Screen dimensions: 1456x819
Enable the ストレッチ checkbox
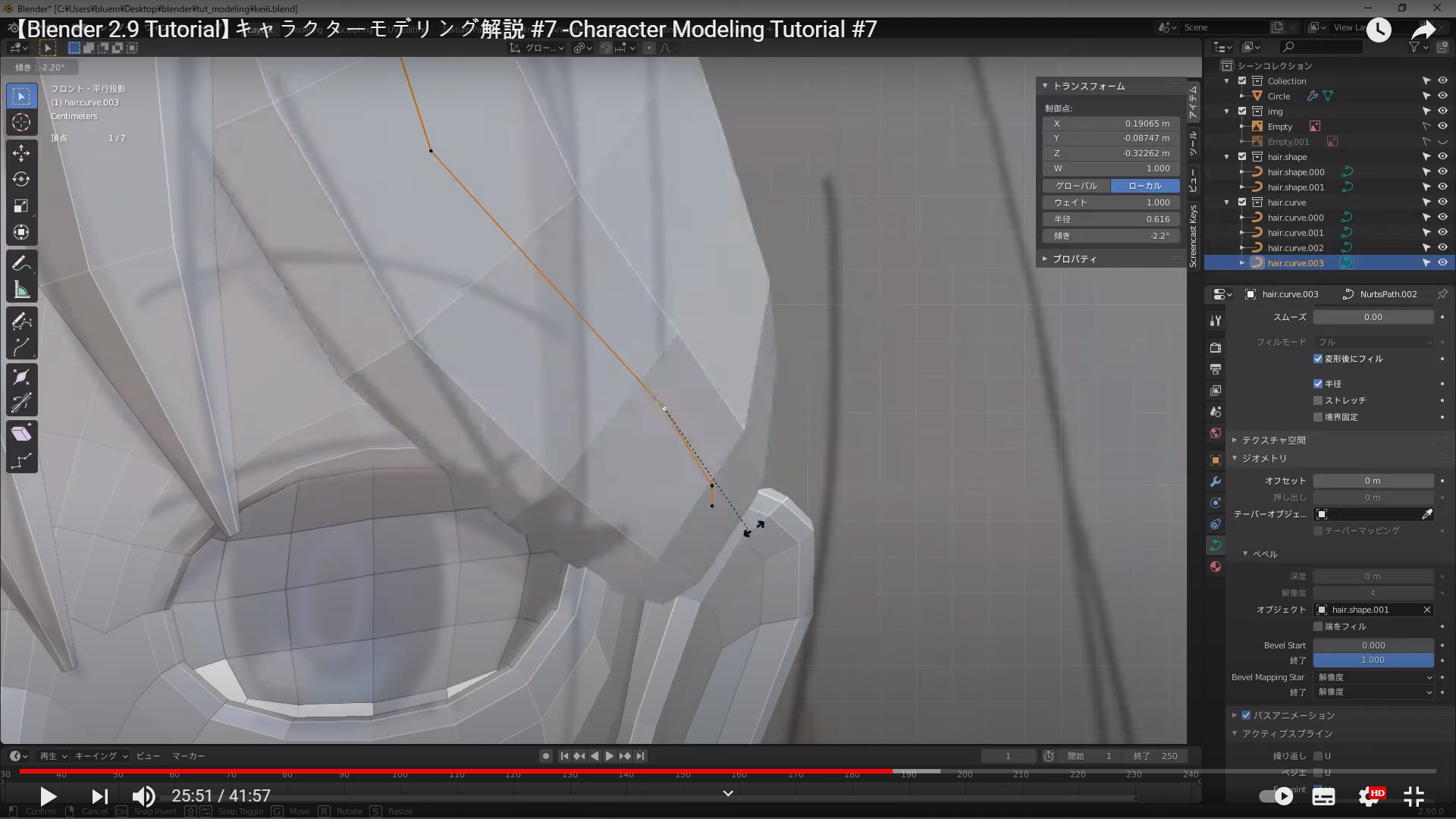(1318, 400)
